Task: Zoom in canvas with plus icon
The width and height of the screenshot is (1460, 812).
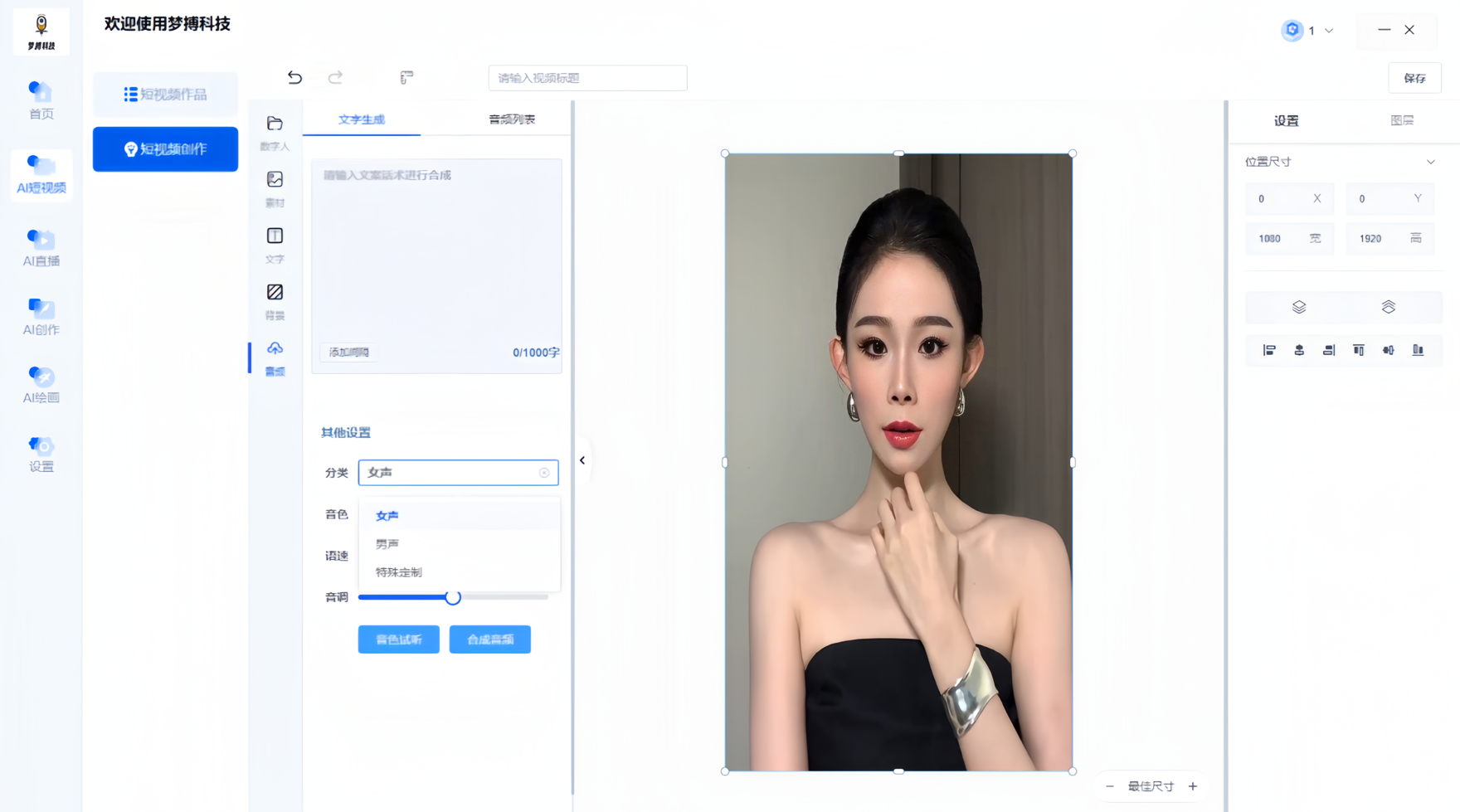Action: [x=1193, y=786]
